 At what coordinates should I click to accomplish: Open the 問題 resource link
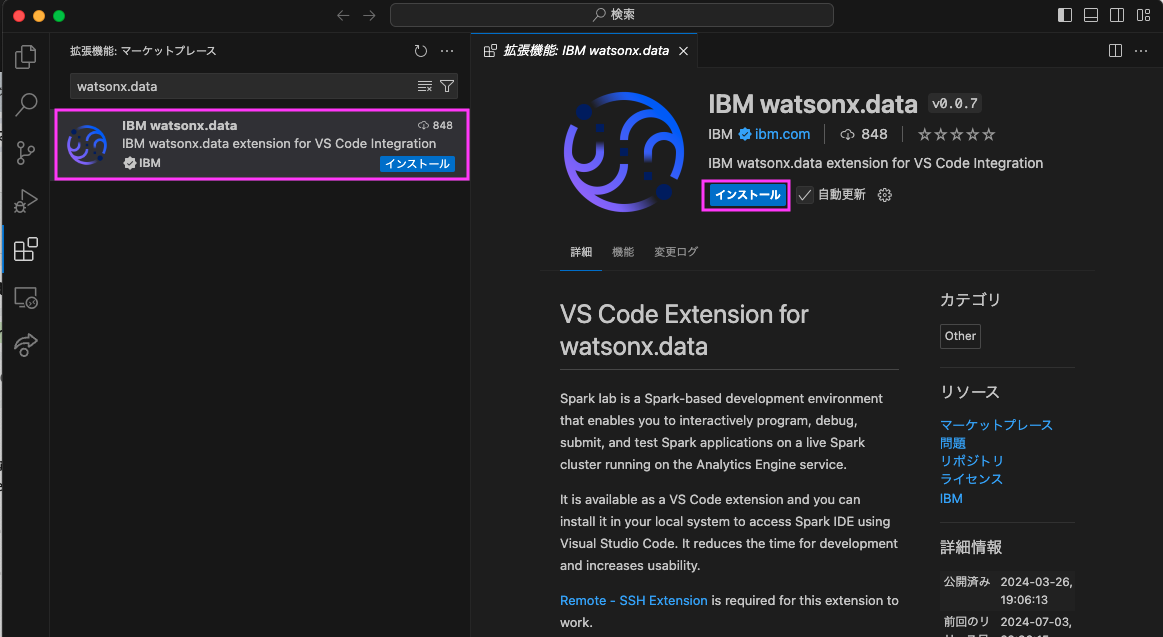[x=952, y=443]
